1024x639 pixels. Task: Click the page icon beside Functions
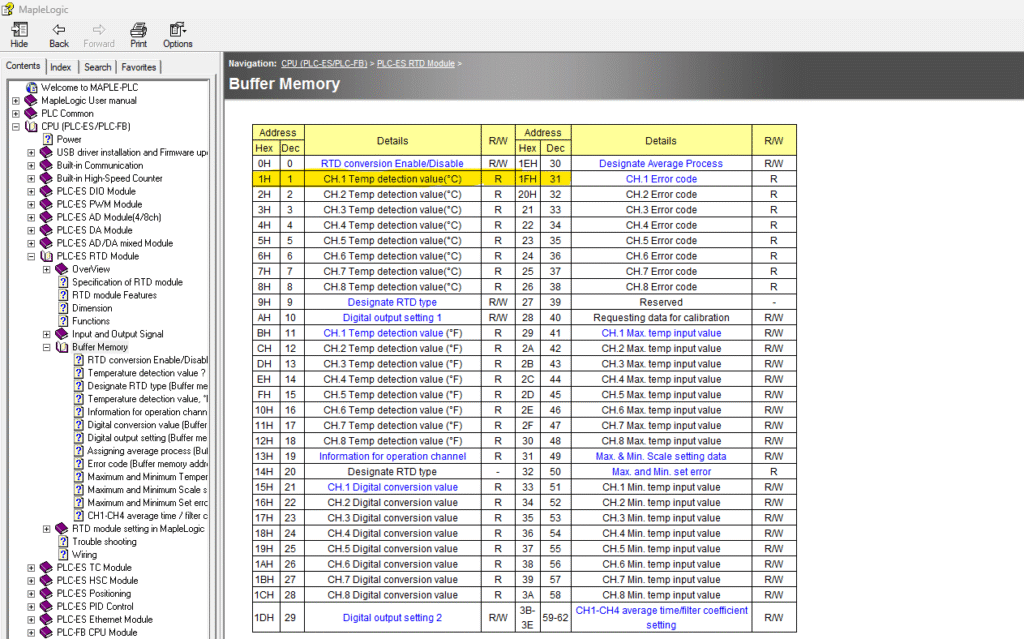click(63, 321)
